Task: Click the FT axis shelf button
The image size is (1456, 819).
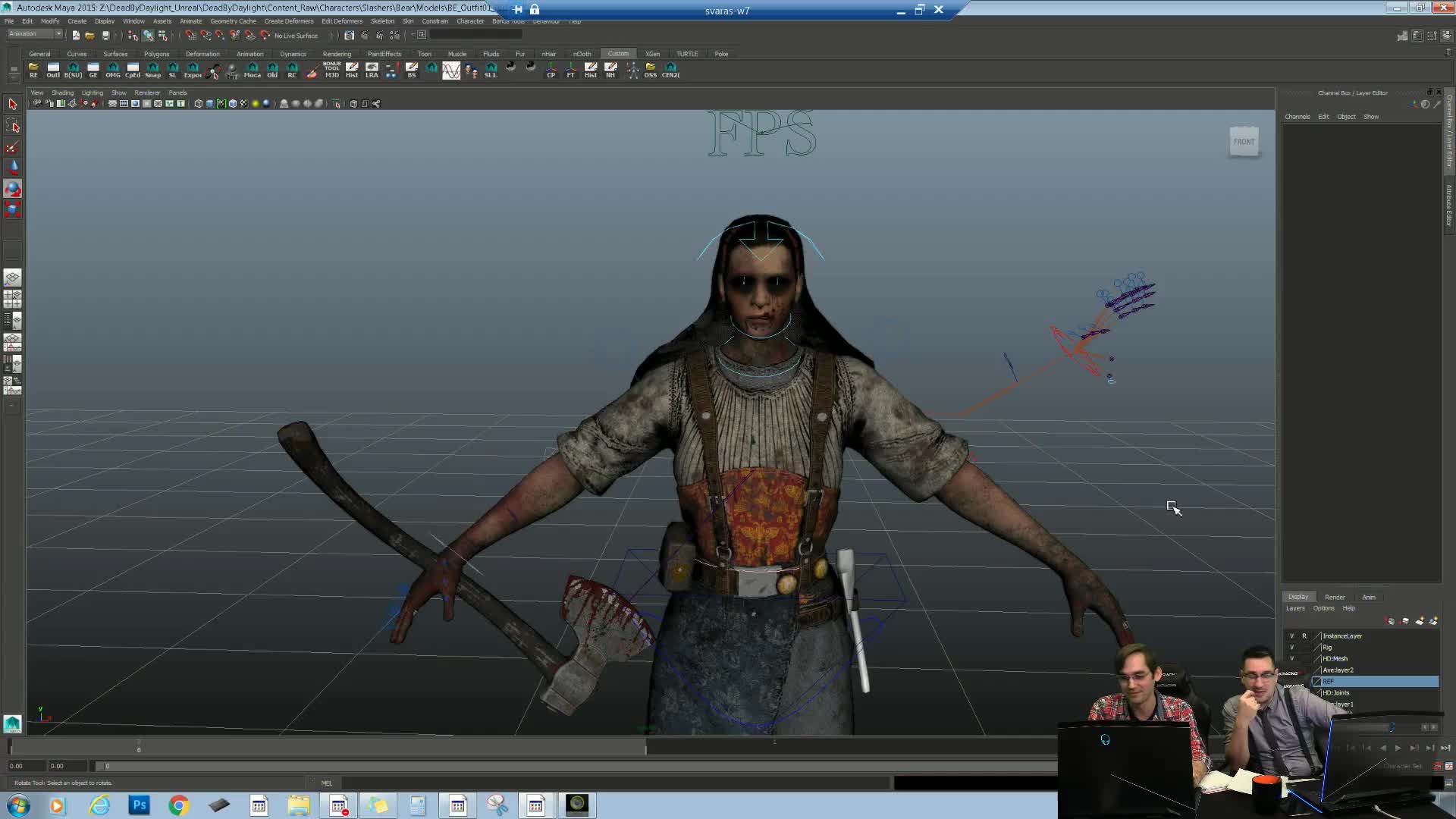Action: click(x=570, y=71)
